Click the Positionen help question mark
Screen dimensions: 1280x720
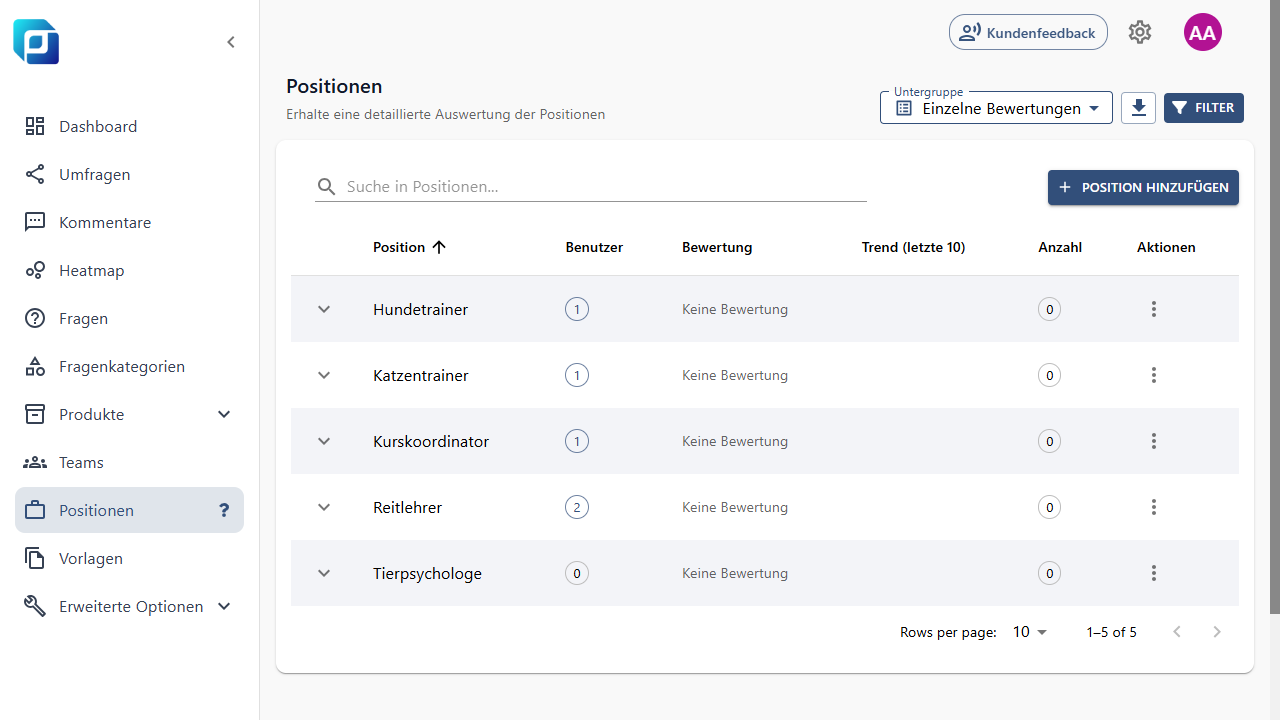pyautogui.click(x=224, y=510)
